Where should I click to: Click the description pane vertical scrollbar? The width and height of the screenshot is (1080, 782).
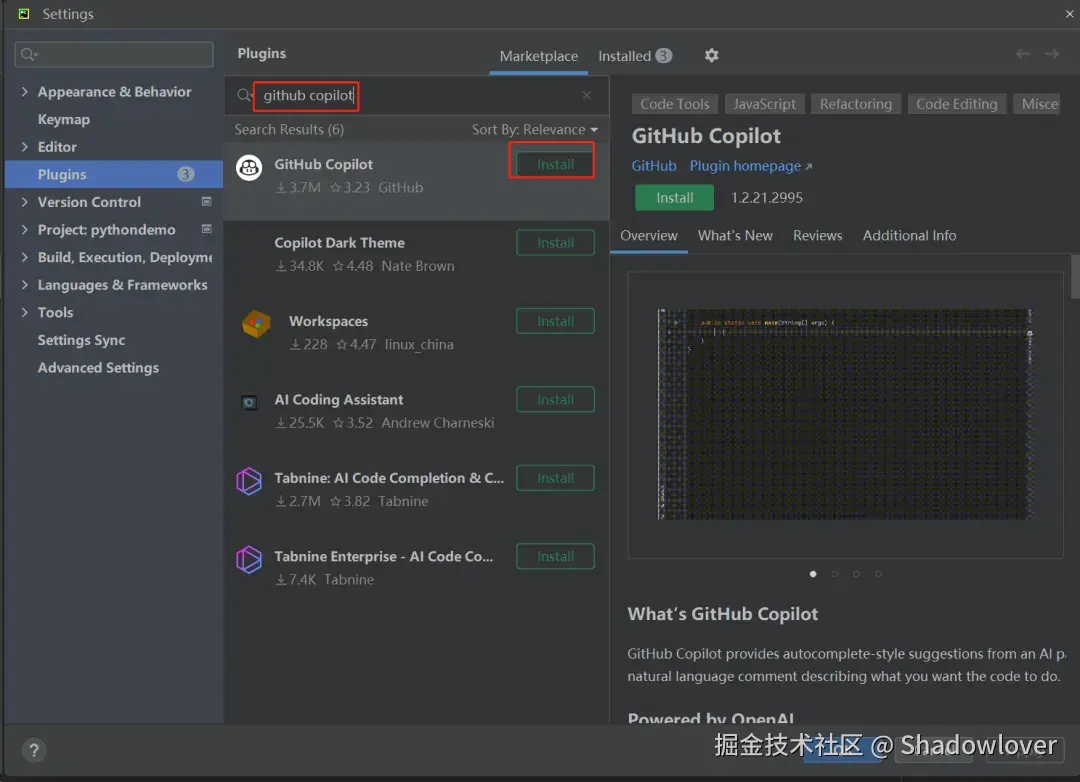coord(1075,276)
